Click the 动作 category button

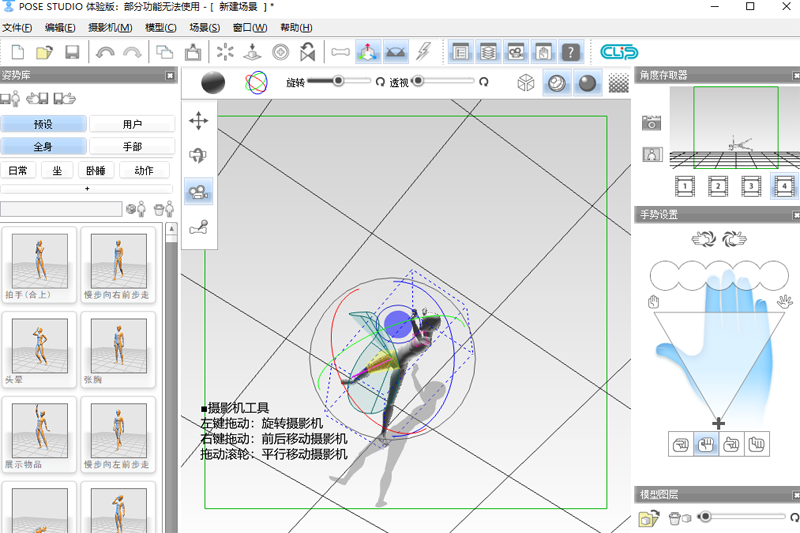[143, 170]
